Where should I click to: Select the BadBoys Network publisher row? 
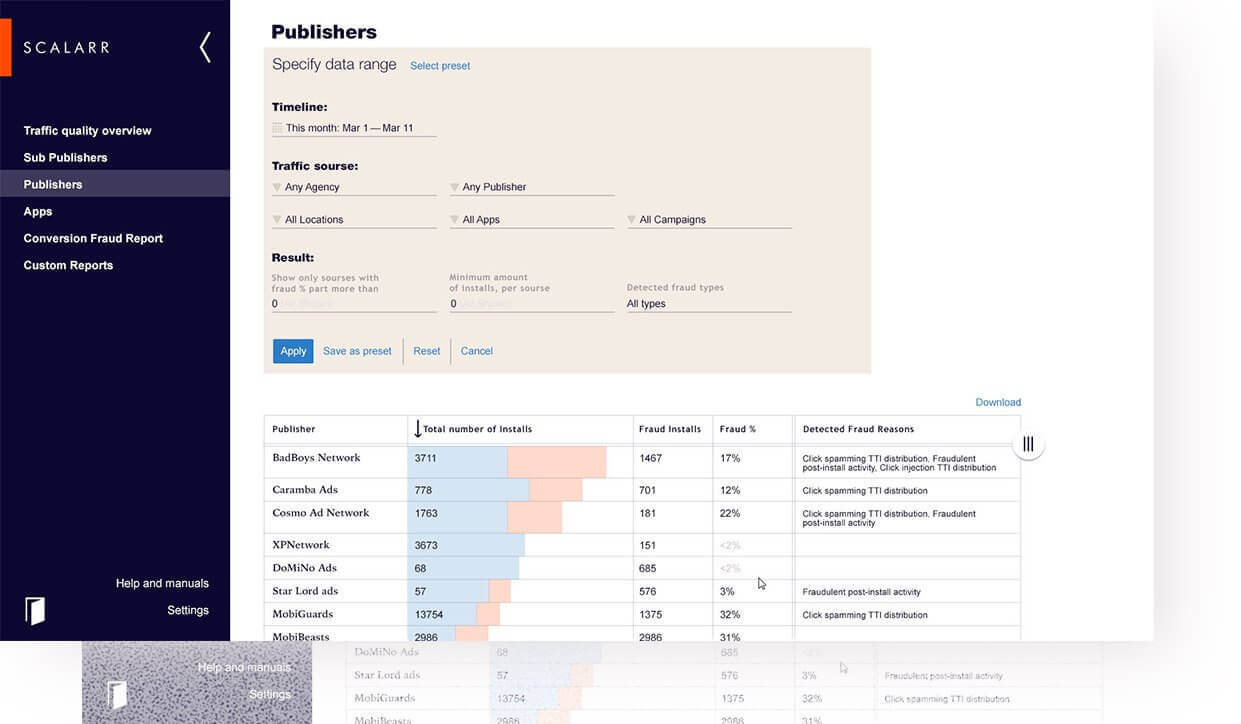642,461
